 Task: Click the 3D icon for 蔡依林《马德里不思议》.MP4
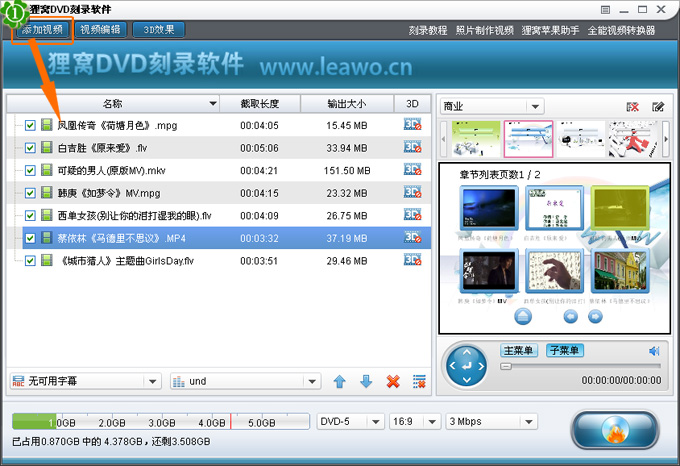pos(412,238)
